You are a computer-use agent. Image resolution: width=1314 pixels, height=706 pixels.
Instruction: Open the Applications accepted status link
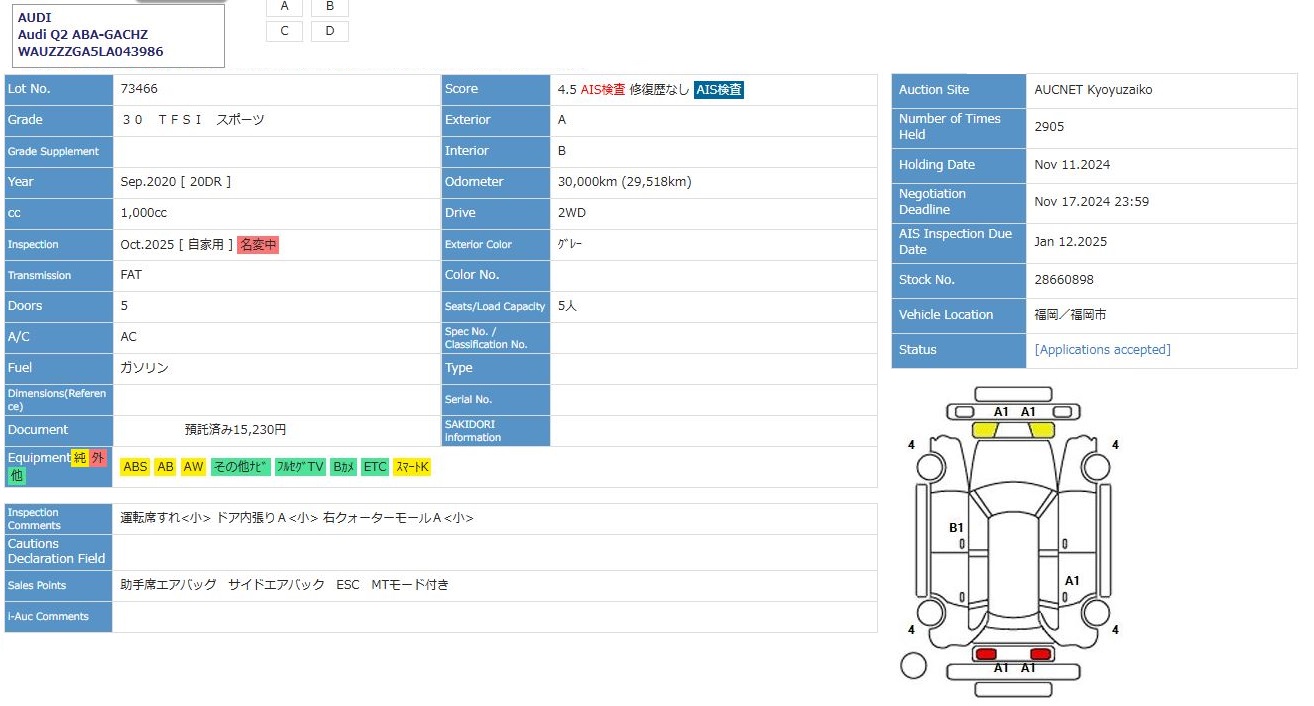pyautogui.click(x=1102, y=350)
